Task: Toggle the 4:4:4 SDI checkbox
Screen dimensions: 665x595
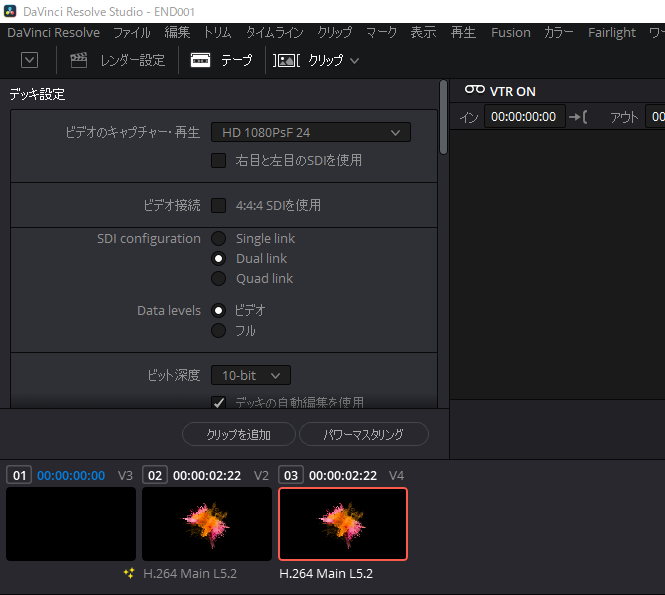Action: click(x=218, y=205)
